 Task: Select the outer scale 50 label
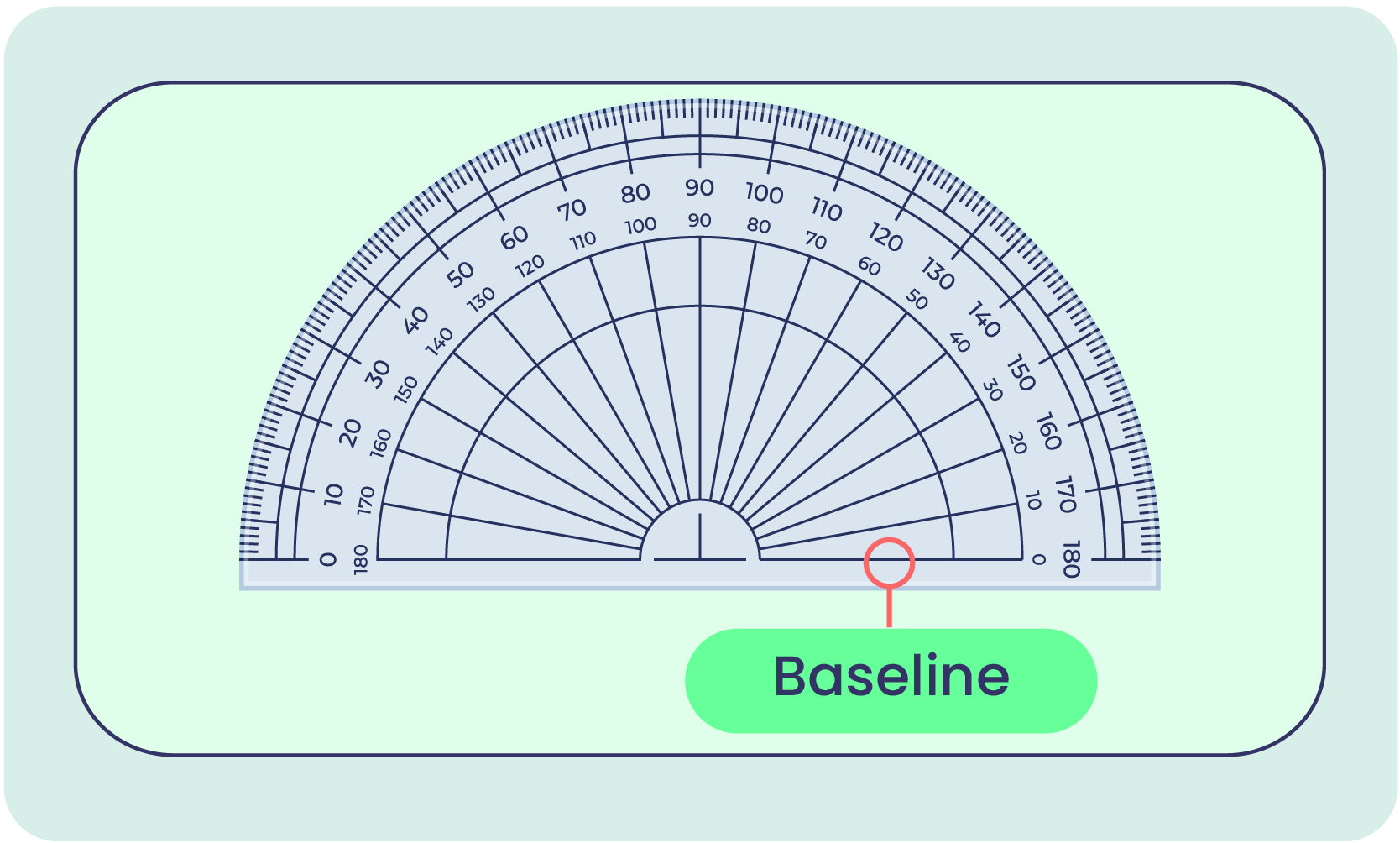pyautogui.click(x=461, y=275)
